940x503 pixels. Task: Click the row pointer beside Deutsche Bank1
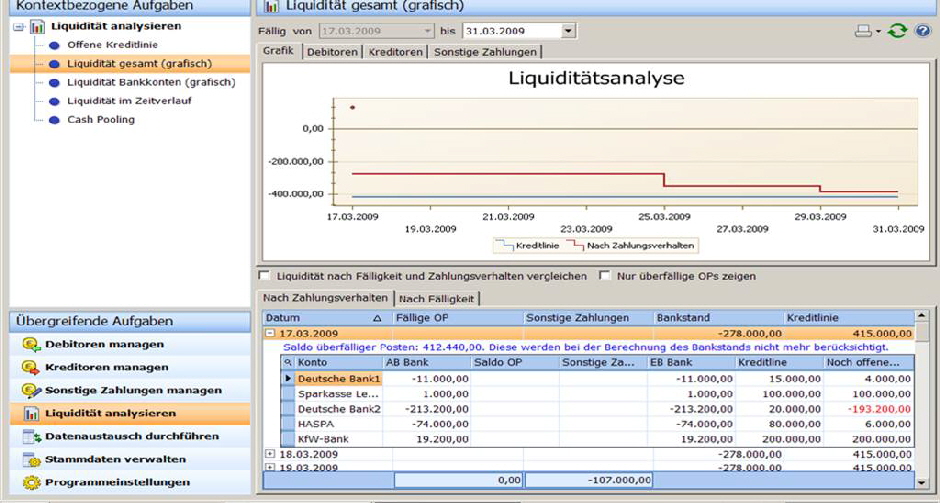coord(288,378)
